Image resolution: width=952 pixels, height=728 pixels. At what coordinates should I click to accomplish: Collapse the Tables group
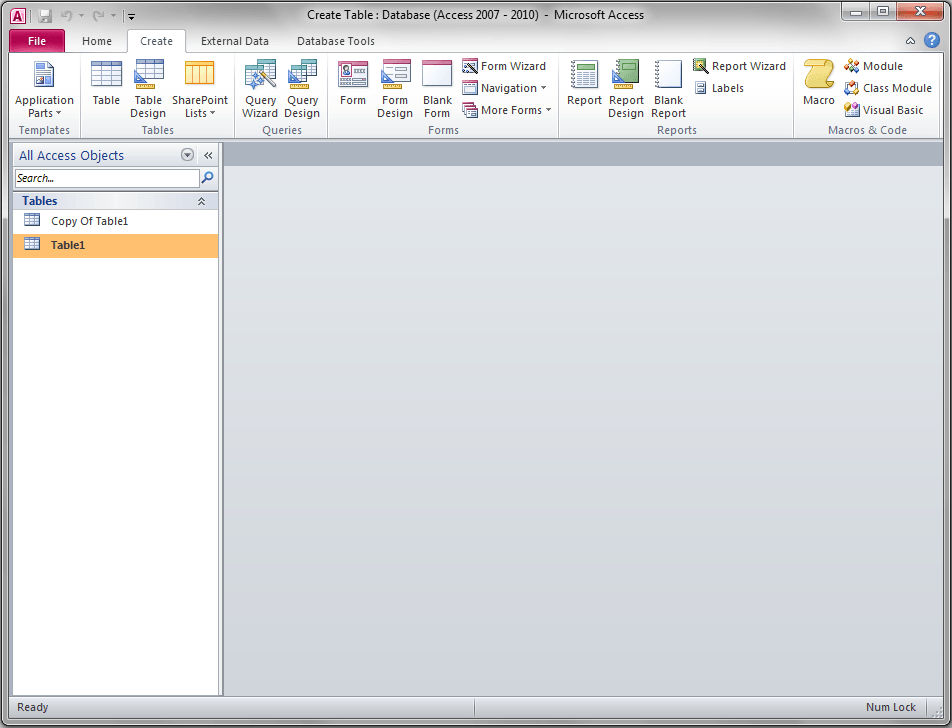[201, 201]
